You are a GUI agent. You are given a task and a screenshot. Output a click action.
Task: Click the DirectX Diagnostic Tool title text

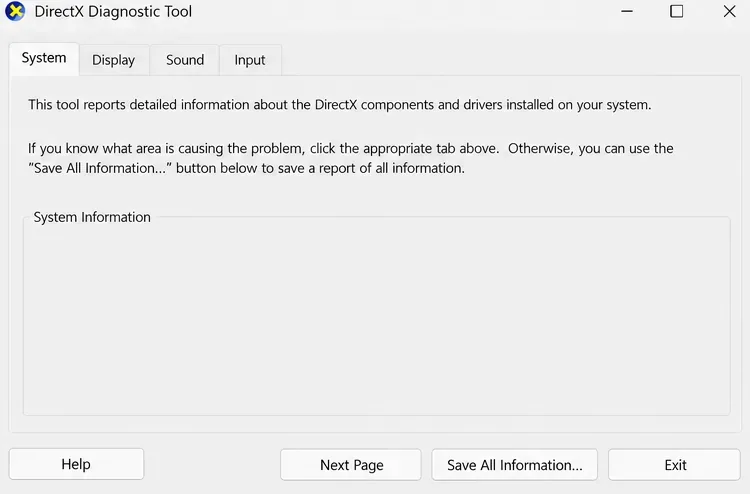point(113,11)
